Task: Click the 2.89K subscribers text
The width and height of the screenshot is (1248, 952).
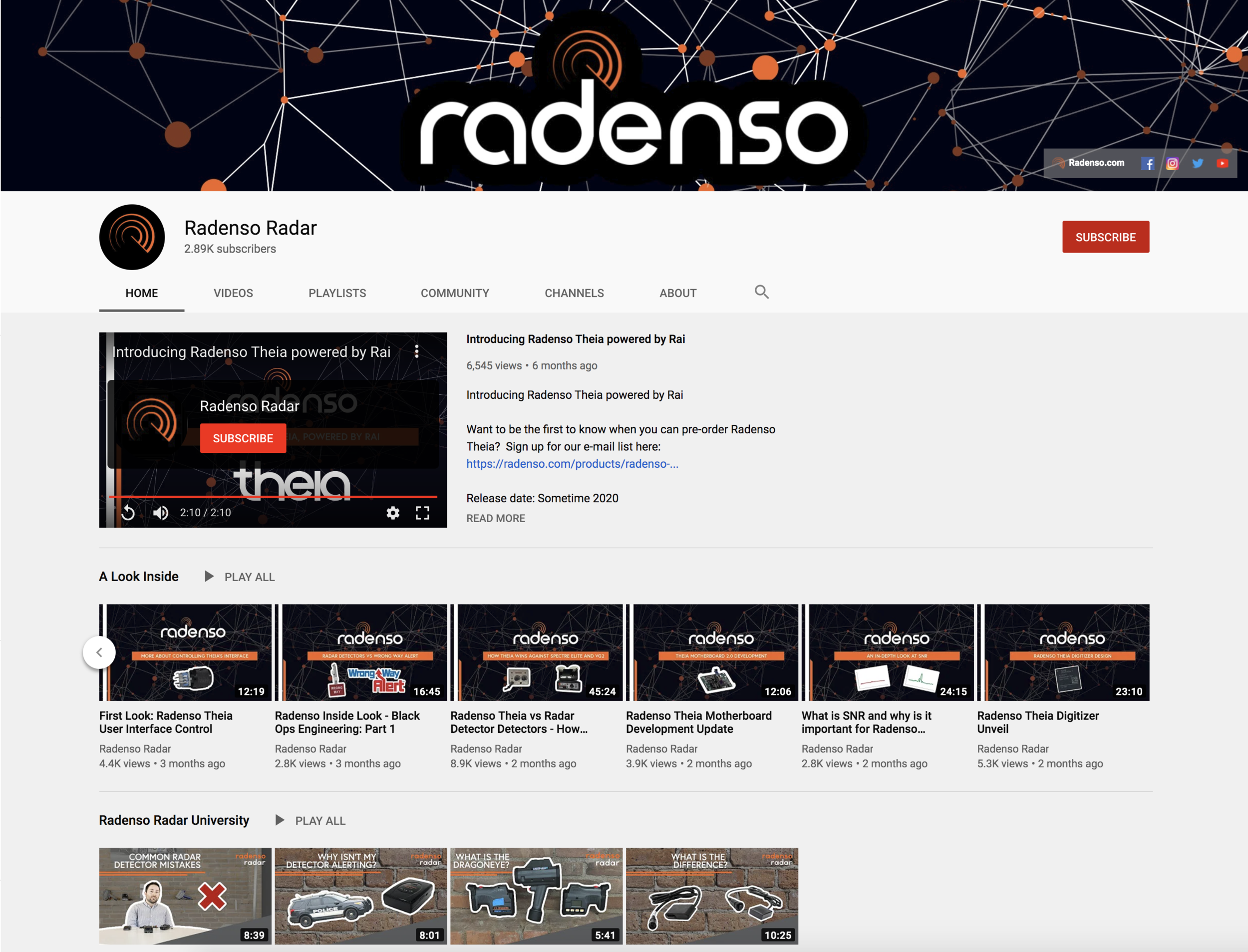Action: pos(230,249)
